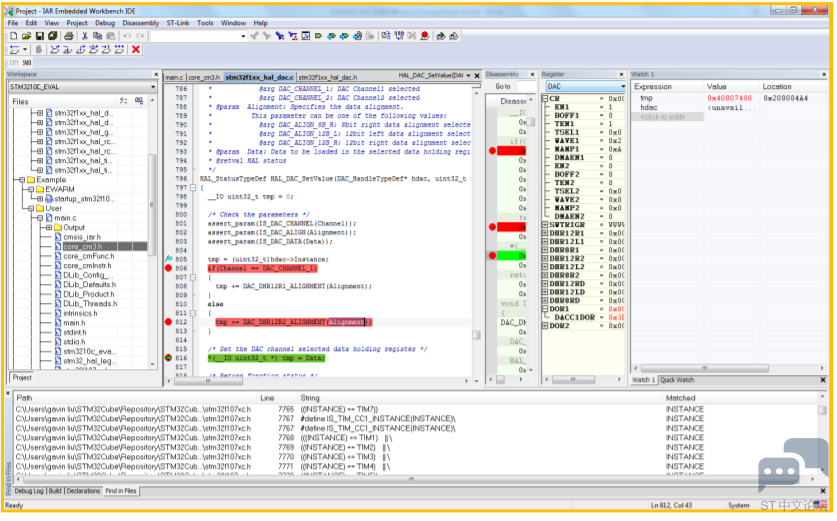Toggle breakpoint marker on line 812
The width and height of the screenshot is (837, 521).
(x=168, y=322)
